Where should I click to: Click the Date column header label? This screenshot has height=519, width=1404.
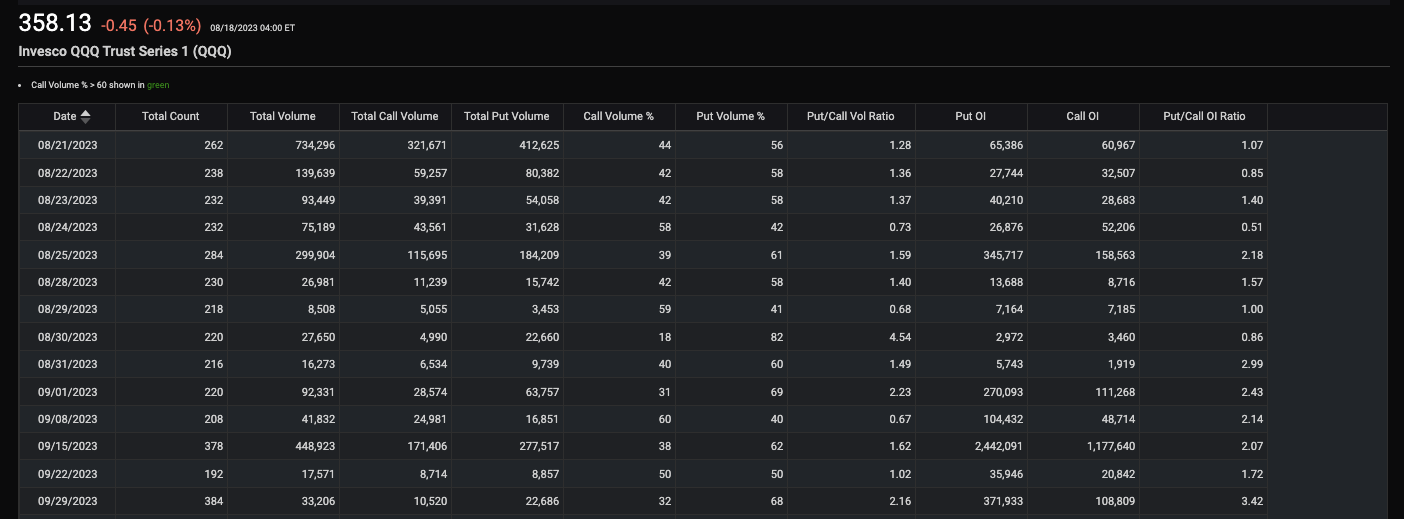tap(65, 116)
